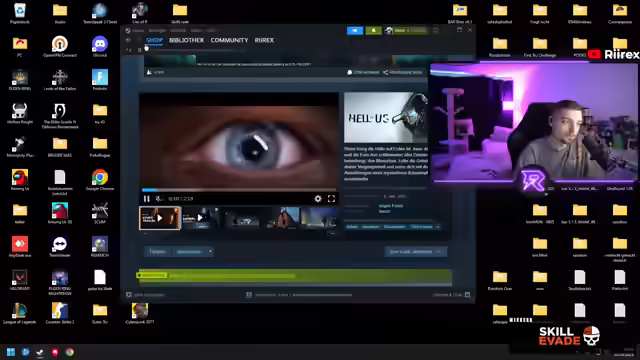Open video player settings gear
The width and height of the screenshot is (640, 360).
pyautogui.click(x=318, y=199)
